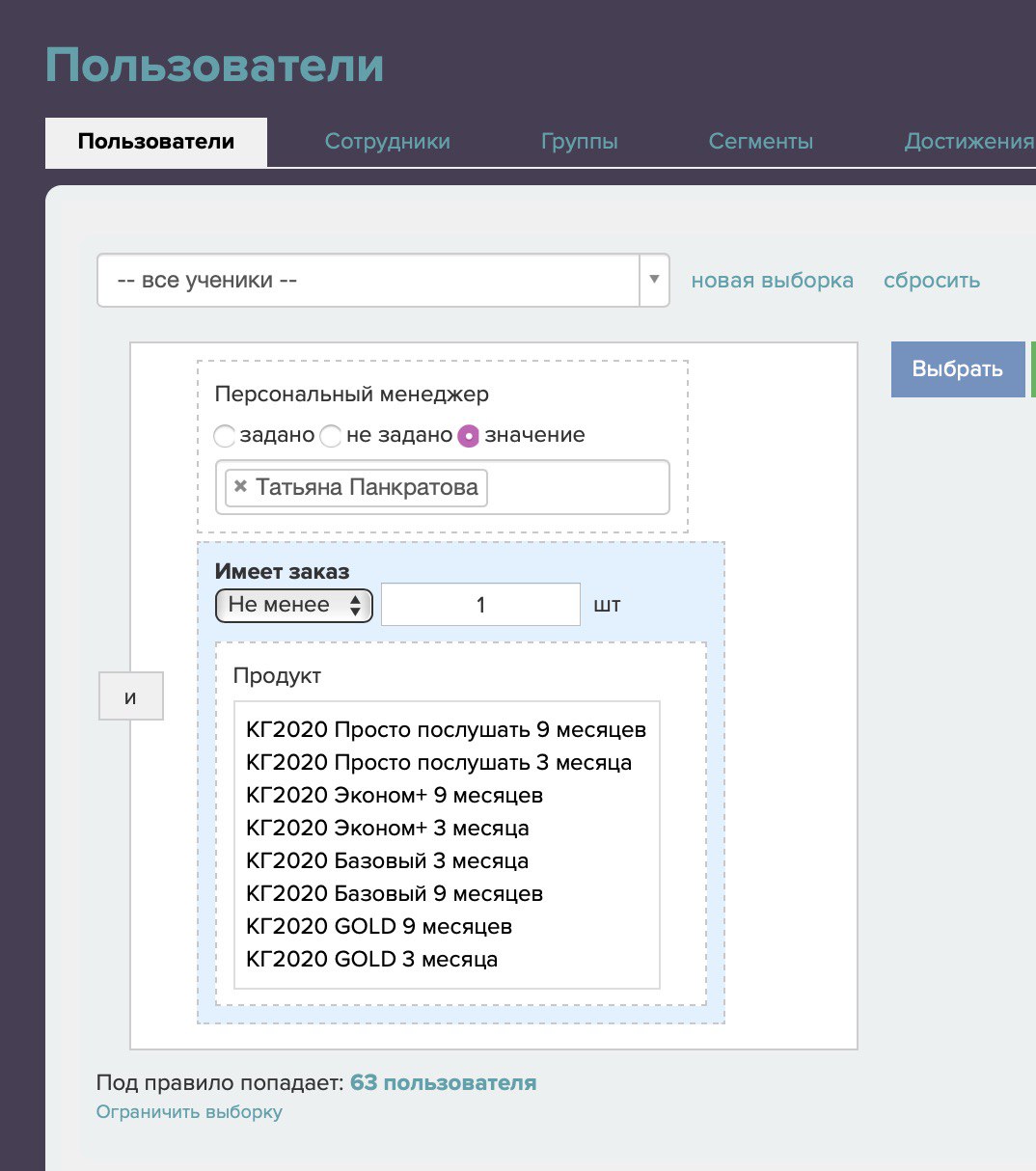Screen dimensions: 1036x1171
Task: Click the 'Персональный менеджер' condition label
Action: pos(352,395)
